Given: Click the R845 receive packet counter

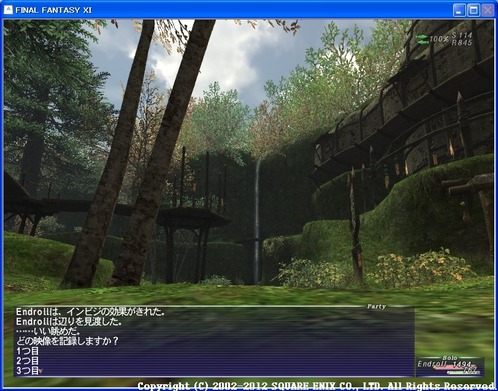Looking at the screenshot, I should [462, 42].
